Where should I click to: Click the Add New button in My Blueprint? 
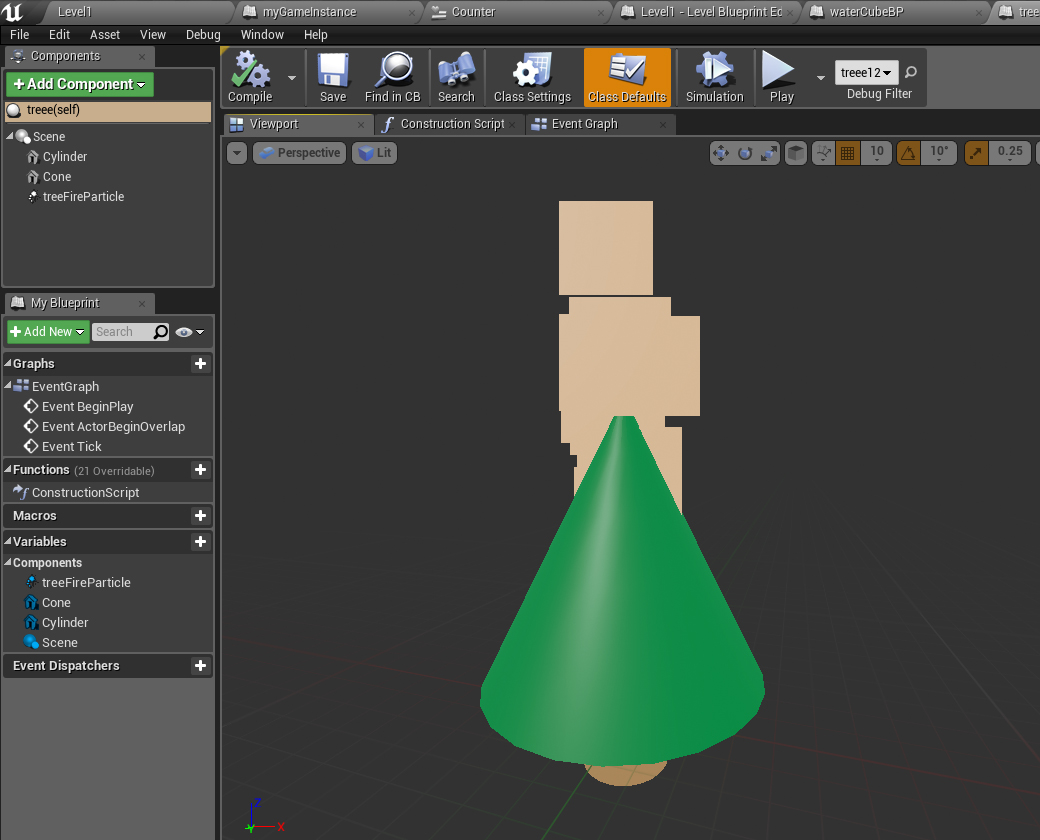click(48, 332)
